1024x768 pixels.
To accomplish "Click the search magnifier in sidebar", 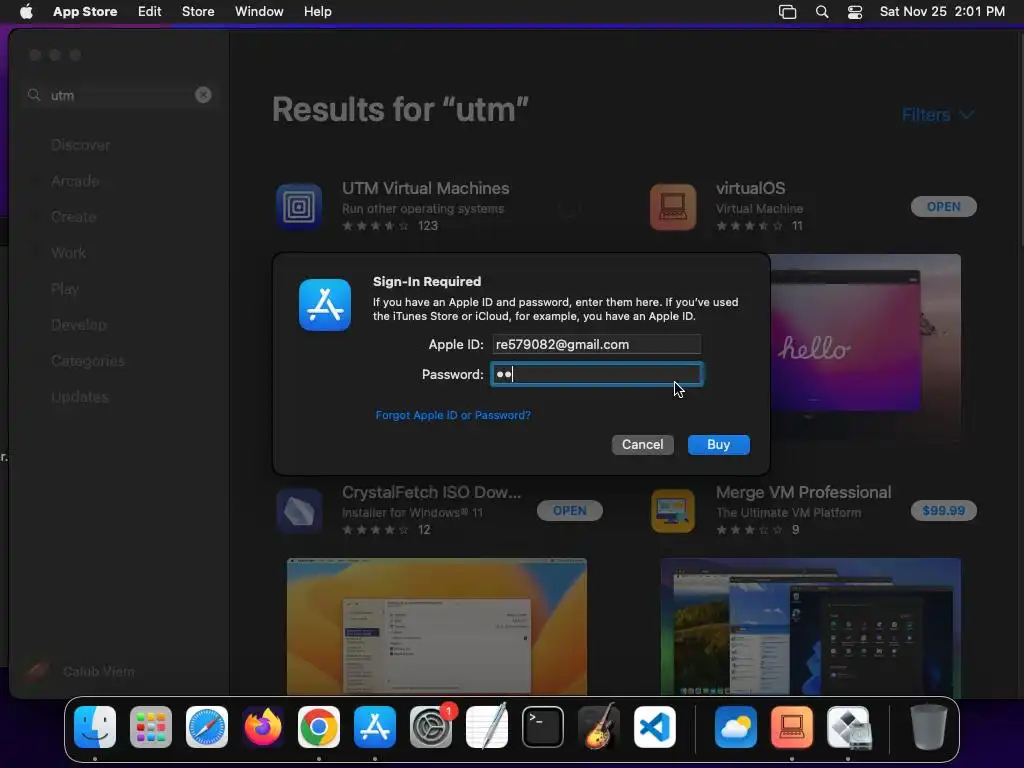I will pos(34,95).
